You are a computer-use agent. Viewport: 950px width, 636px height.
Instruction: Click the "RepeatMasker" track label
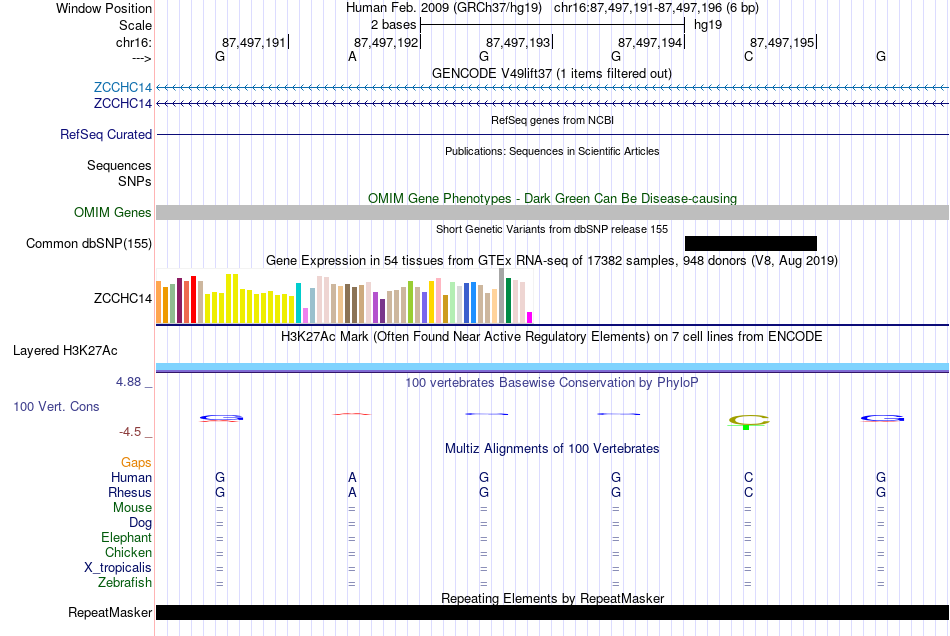tap(110, 612)
